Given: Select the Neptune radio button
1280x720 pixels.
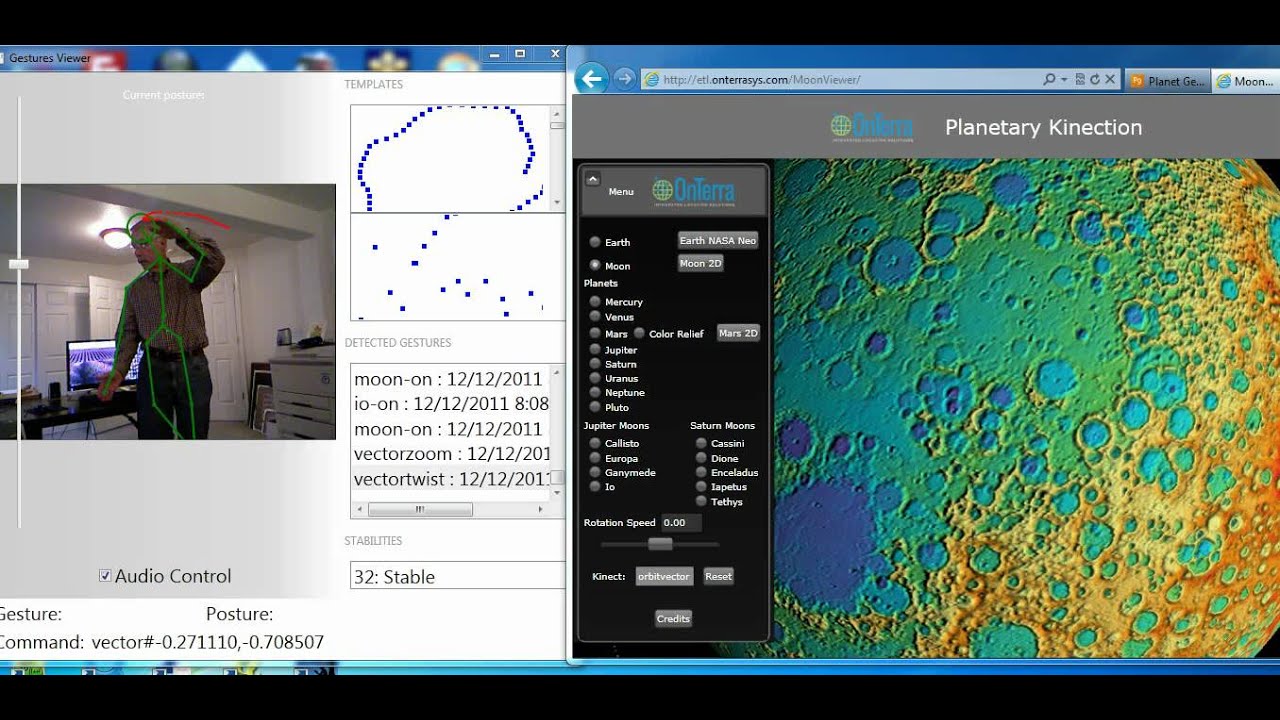Looking at the screenshot, I should click(x=595, y=393).
